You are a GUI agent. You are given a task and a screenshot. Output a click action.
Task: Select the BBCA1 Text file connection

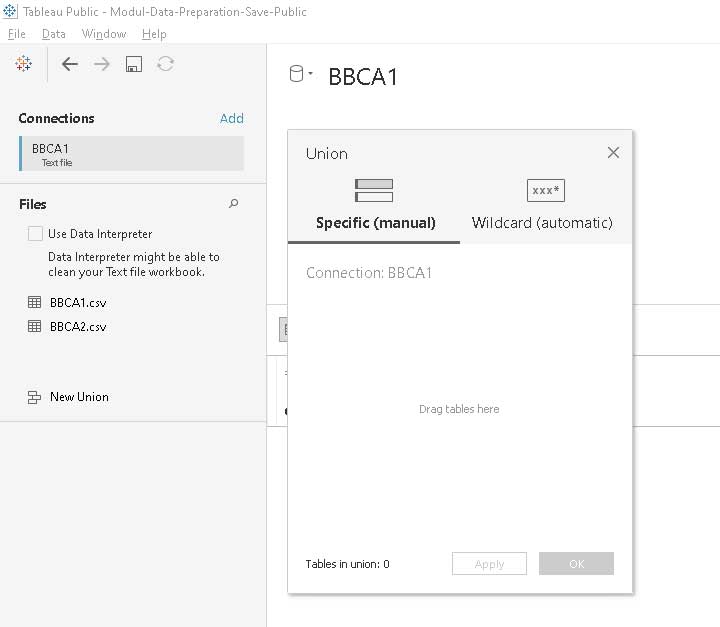(131, 153)
